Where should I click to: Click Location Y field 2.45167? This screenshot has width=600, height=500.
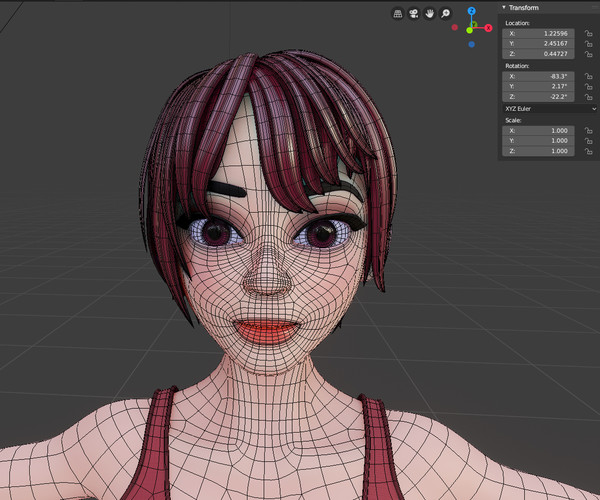pyautogui.click(x=538, y=44)
